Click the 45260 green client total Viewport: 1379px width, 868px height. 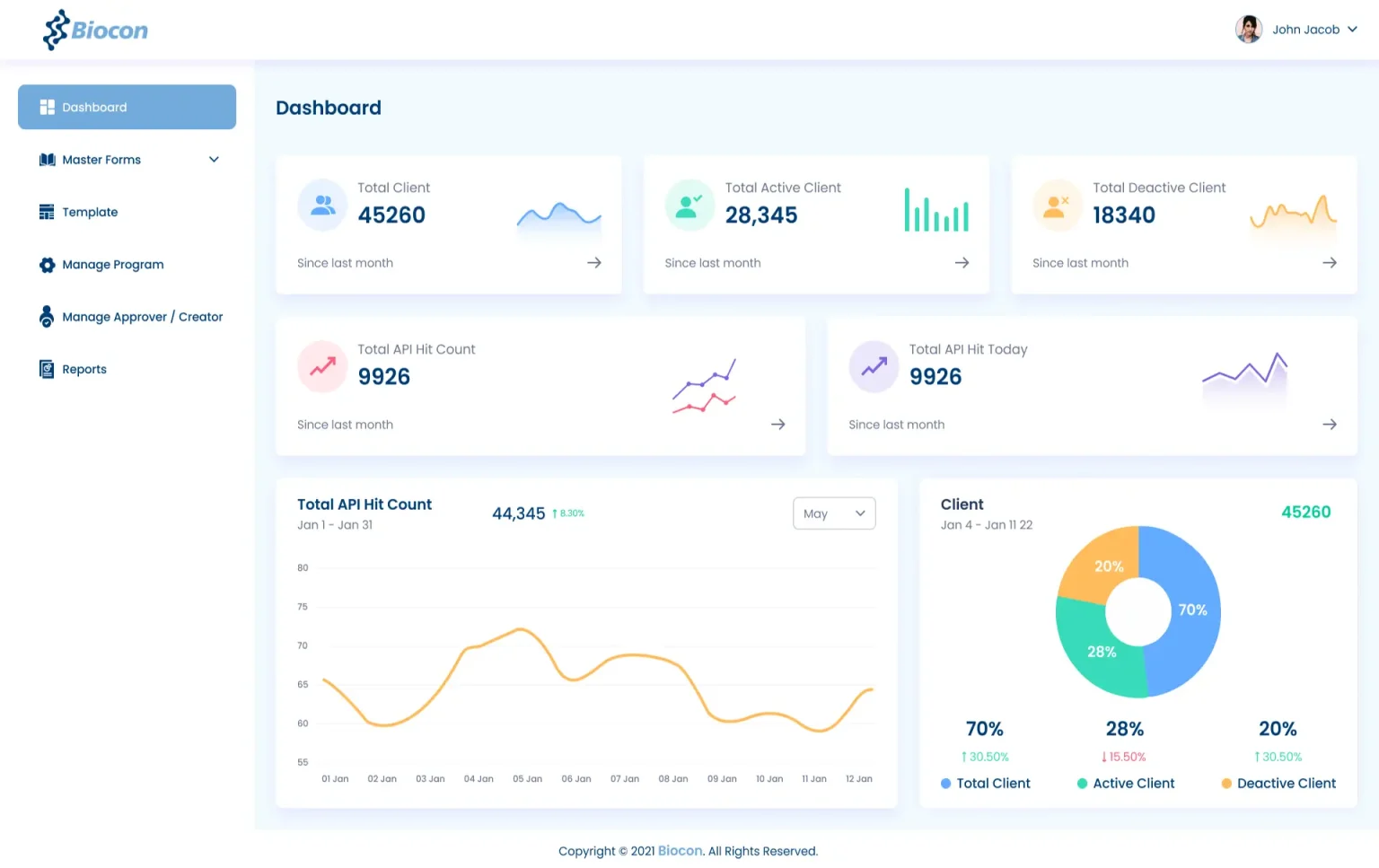click(x=1305, y=513)
